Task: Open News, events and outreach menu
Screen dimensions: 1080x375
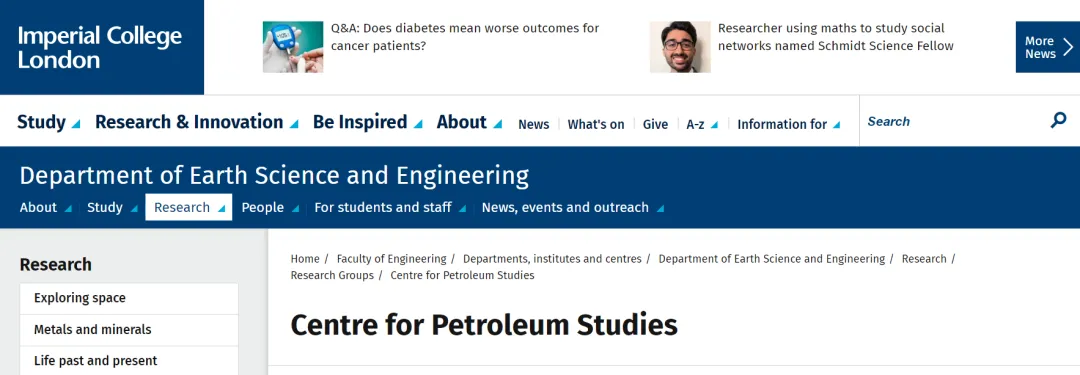Action: [573, 207]
